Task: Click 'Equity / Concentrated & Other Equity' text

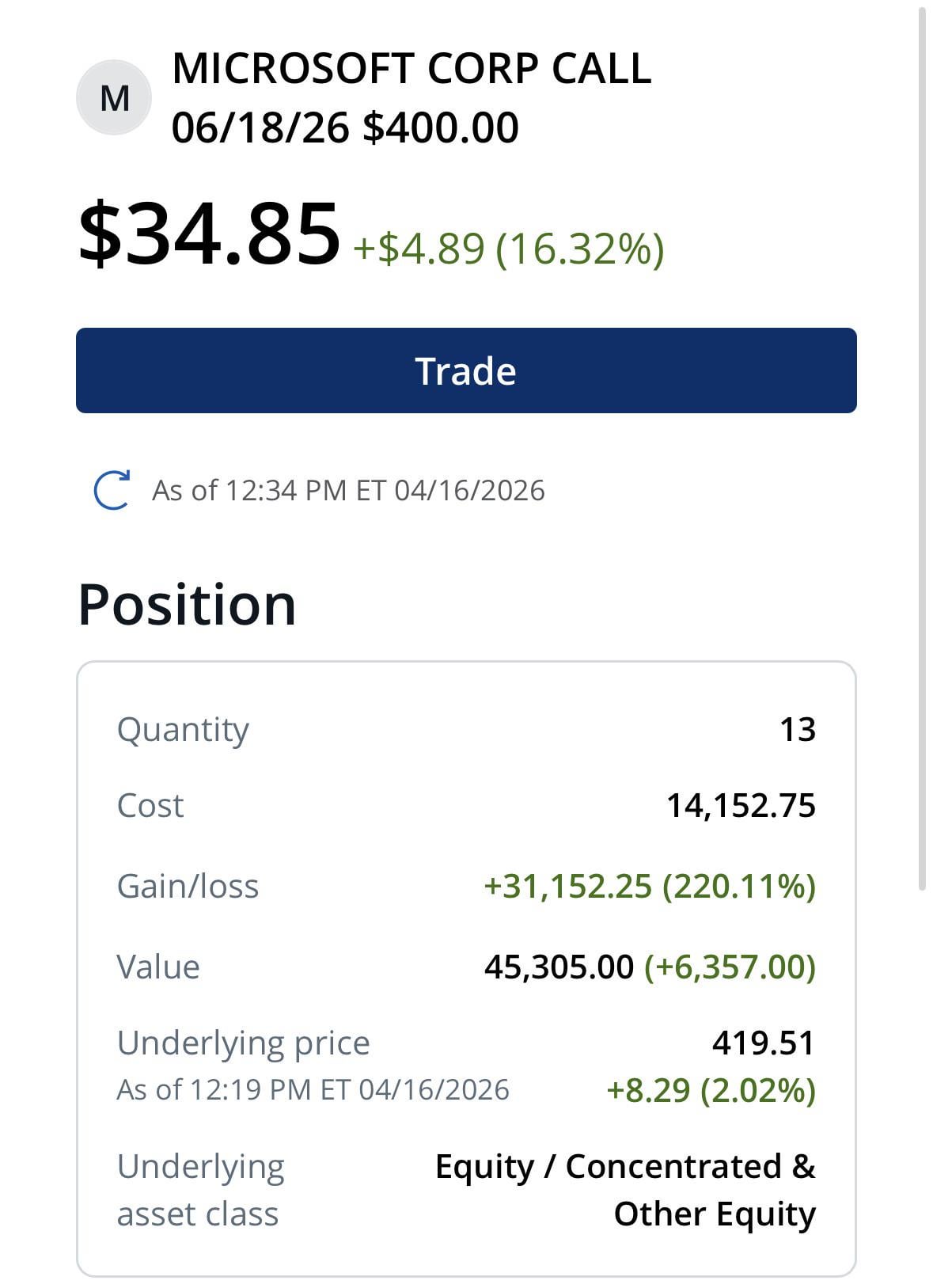Action: (625, 1190)
